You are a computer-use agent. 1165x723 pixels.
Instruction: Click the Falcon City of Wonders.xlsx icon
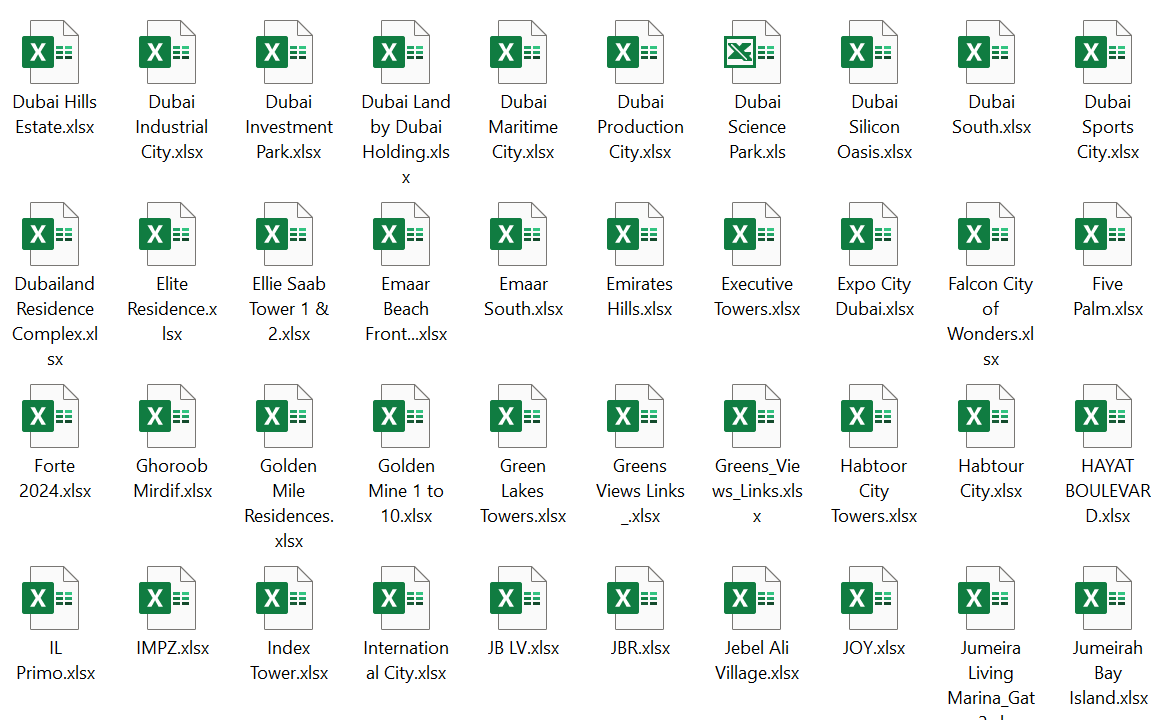(x=988, y=234)
